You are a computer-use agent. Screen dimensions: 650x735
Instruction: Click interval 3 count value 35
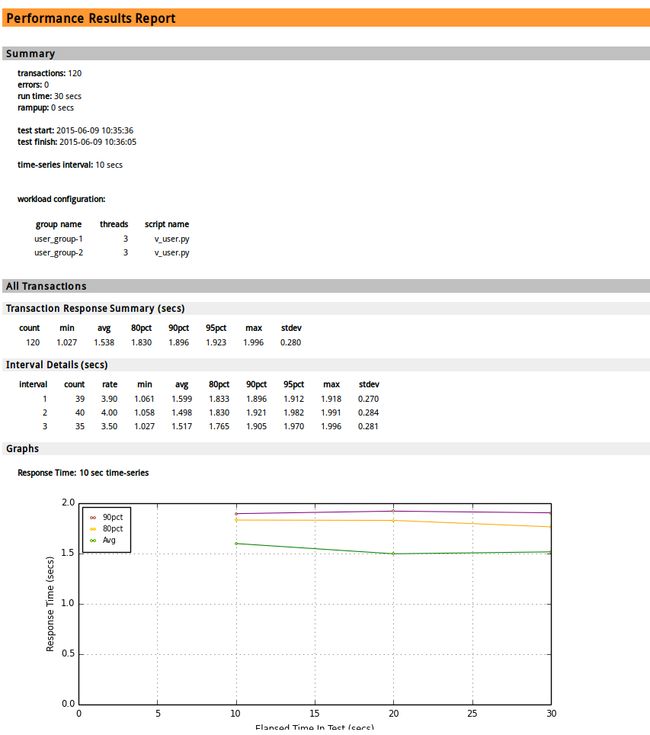[x=80, y=427]
